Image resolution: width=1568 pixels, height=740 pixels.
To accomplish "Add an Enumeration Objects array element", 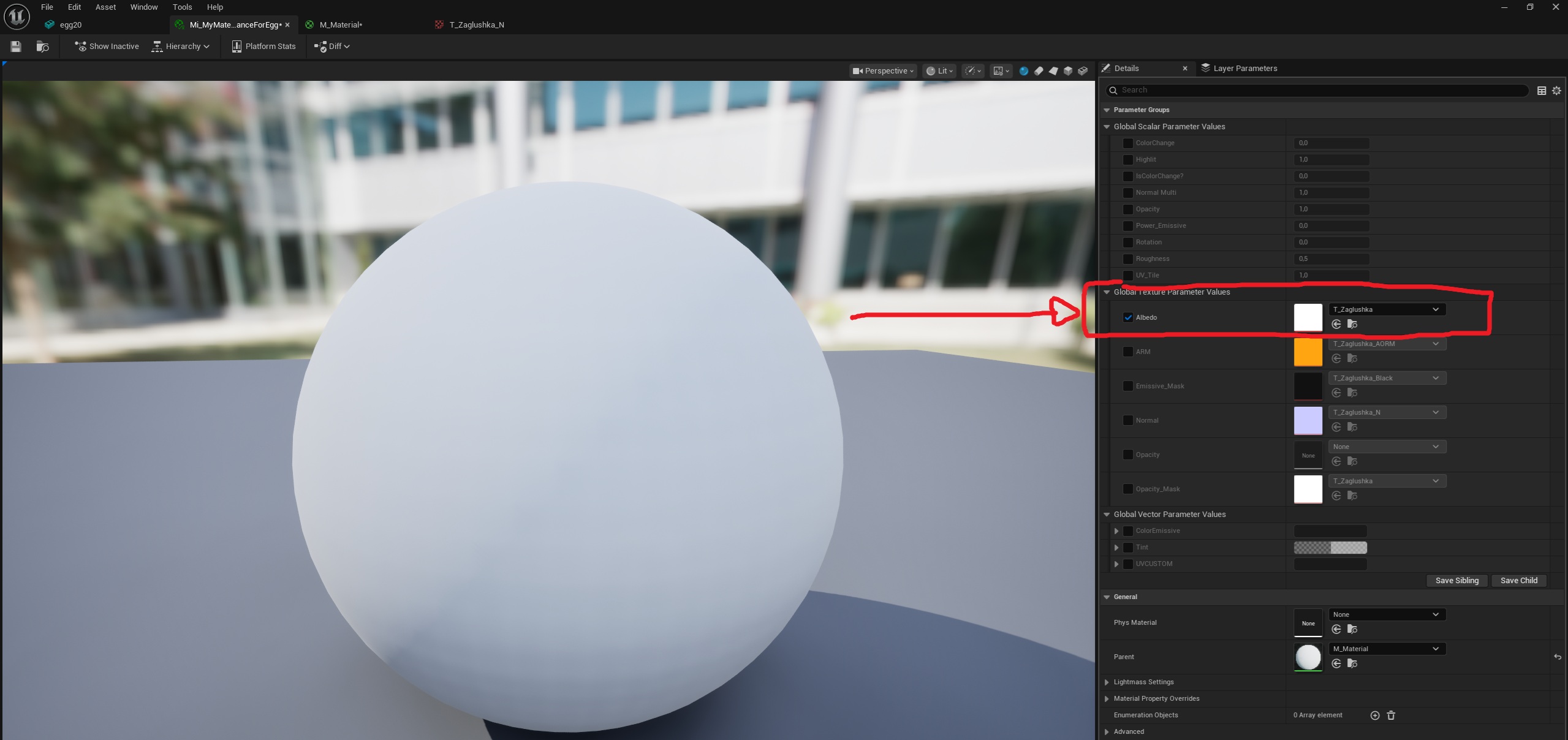I will [1375, 715].
